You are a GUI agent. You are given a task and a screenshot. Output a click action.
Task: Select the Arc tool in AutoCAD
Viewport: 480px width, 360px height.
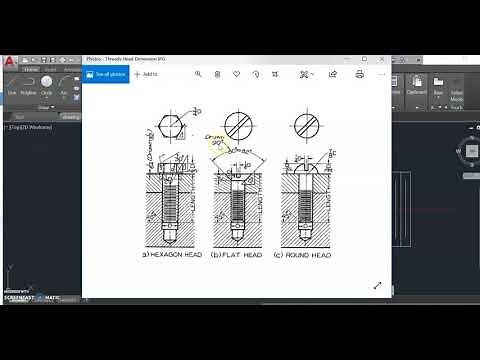64,86
